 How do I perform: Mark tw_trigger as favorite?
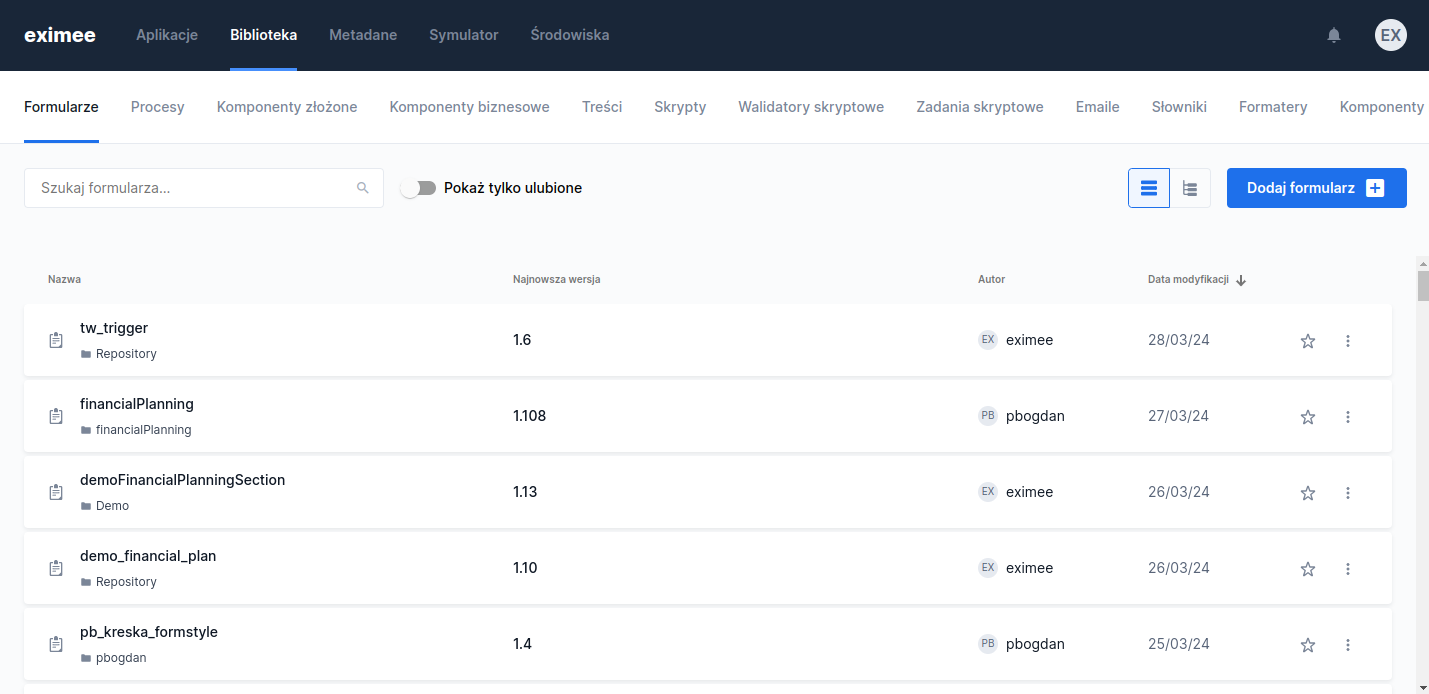1307,341
